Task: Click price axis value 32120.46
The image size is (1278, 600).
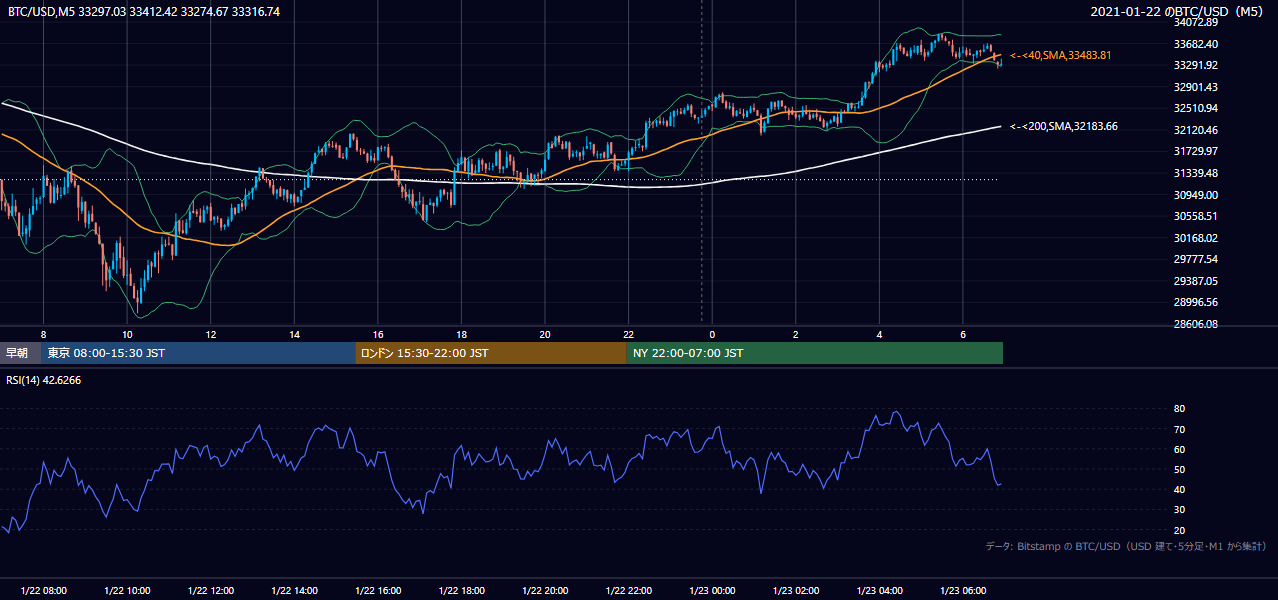Action: pos(1196,130)
